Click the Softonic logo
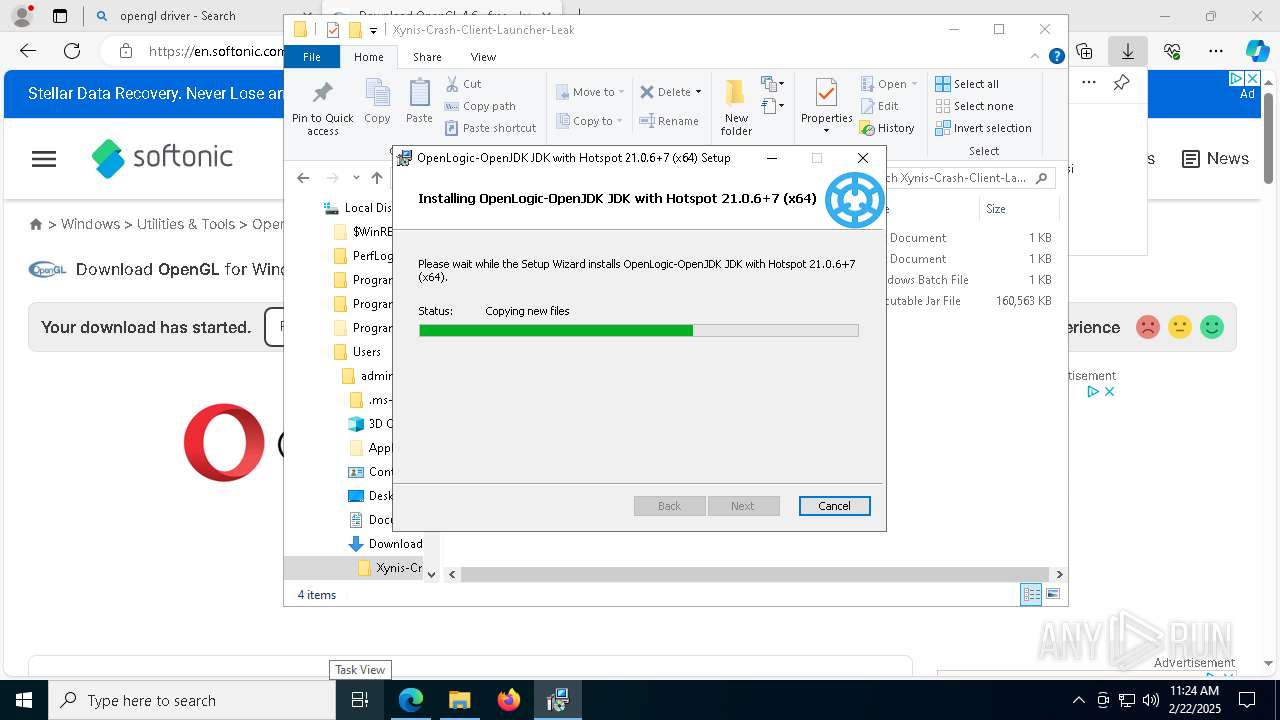 (162, 158)
